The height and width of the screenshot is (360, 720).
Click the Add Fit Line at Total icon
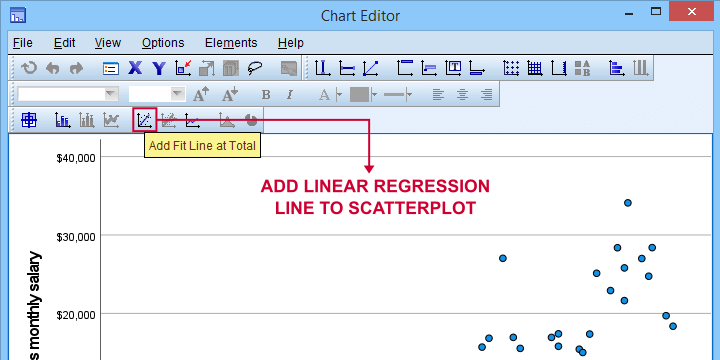click(x=144, y=120)
